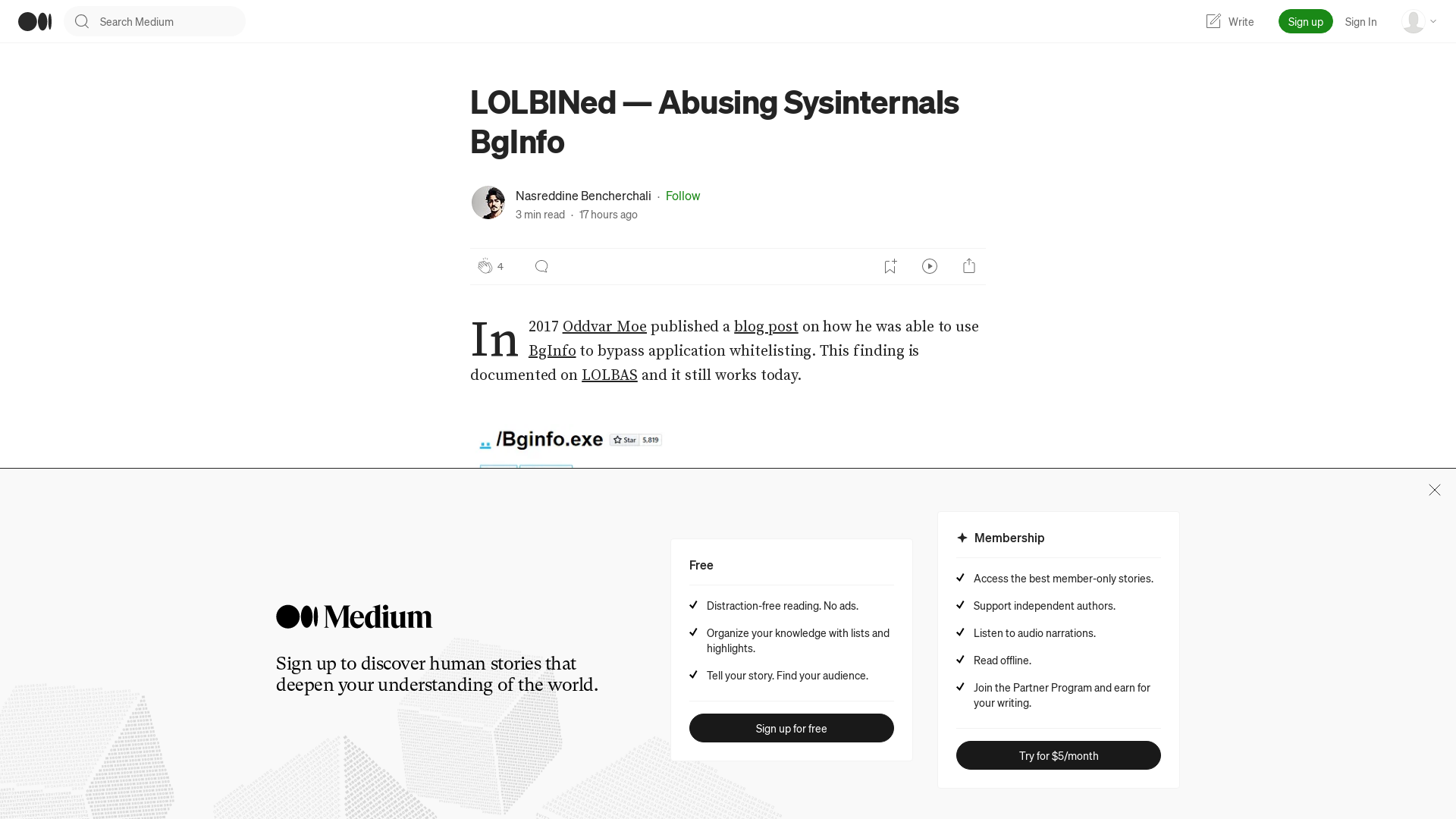Click the Sign up green button

(x=1305, y=21)
